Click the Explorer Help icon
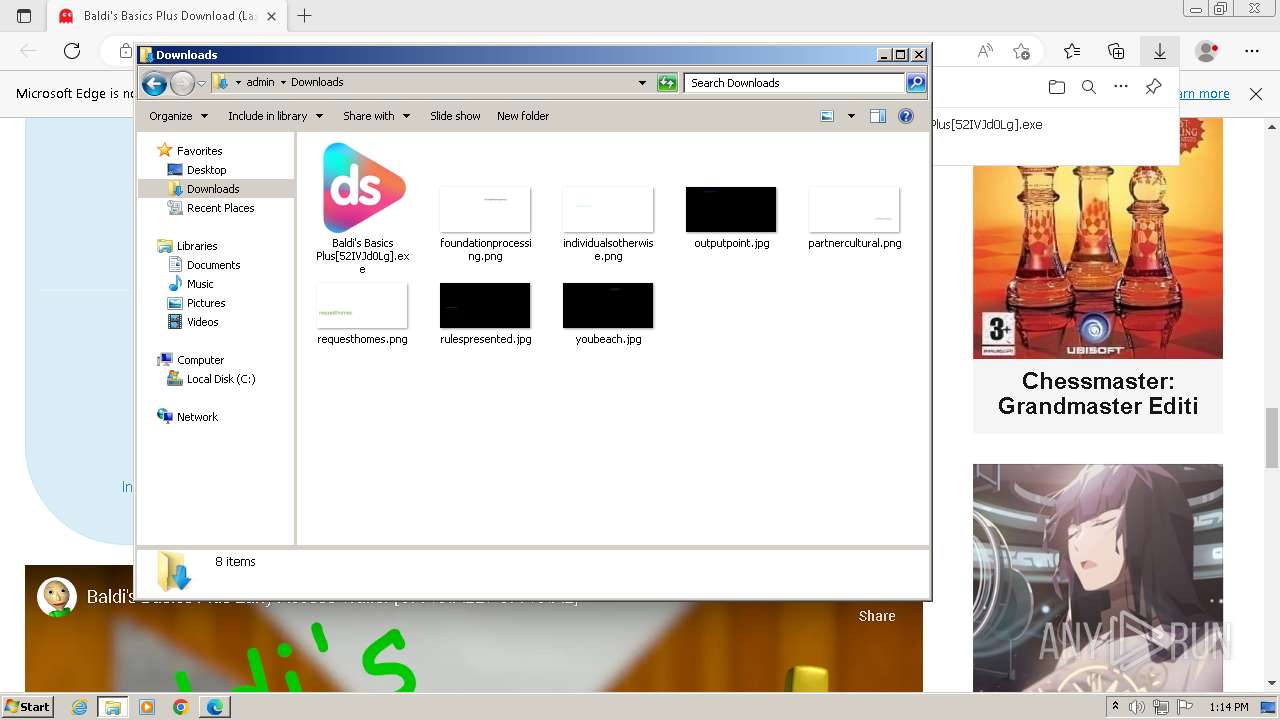The height and width of the screenshot is (720, 1280). coord(906,116)
